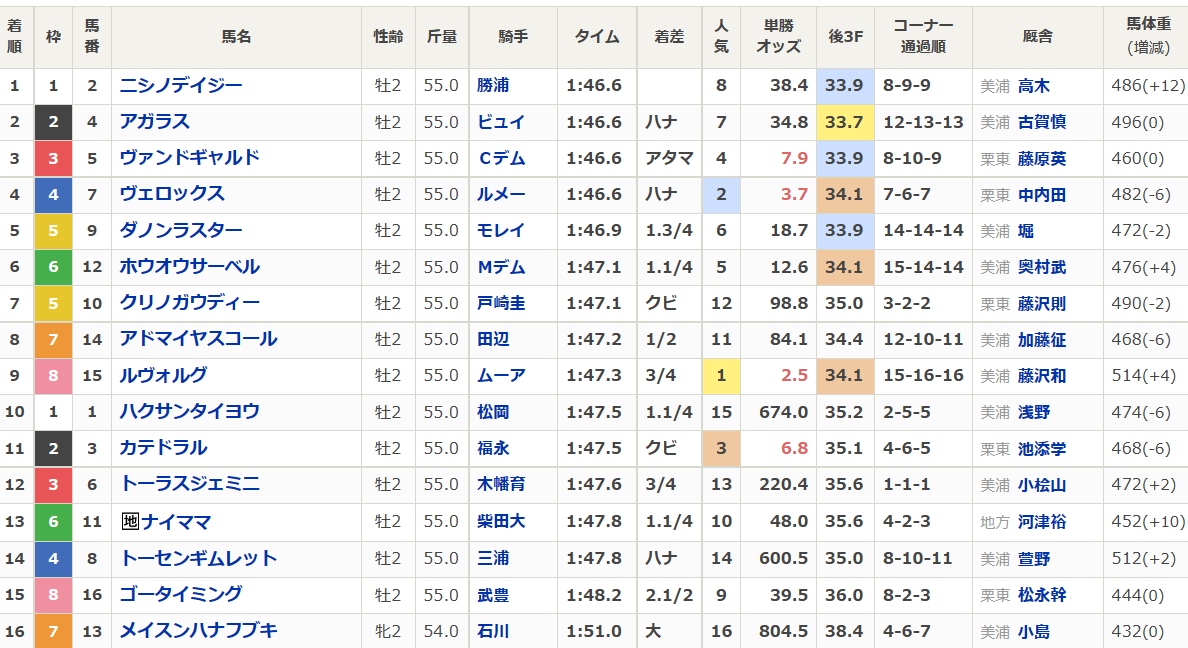
Task: Open jockey page 戸崎圭
Action: [x=501, y=303]
